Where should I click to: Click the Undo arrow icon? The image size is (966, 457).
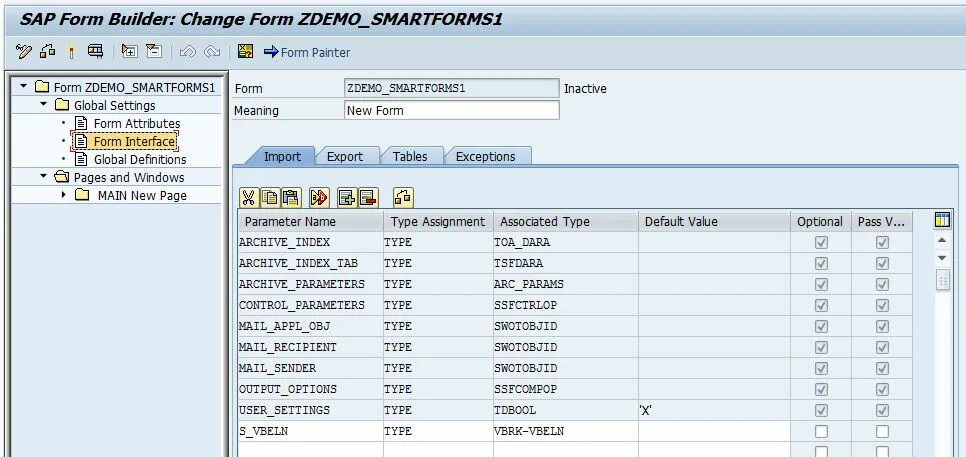(187, 52)
